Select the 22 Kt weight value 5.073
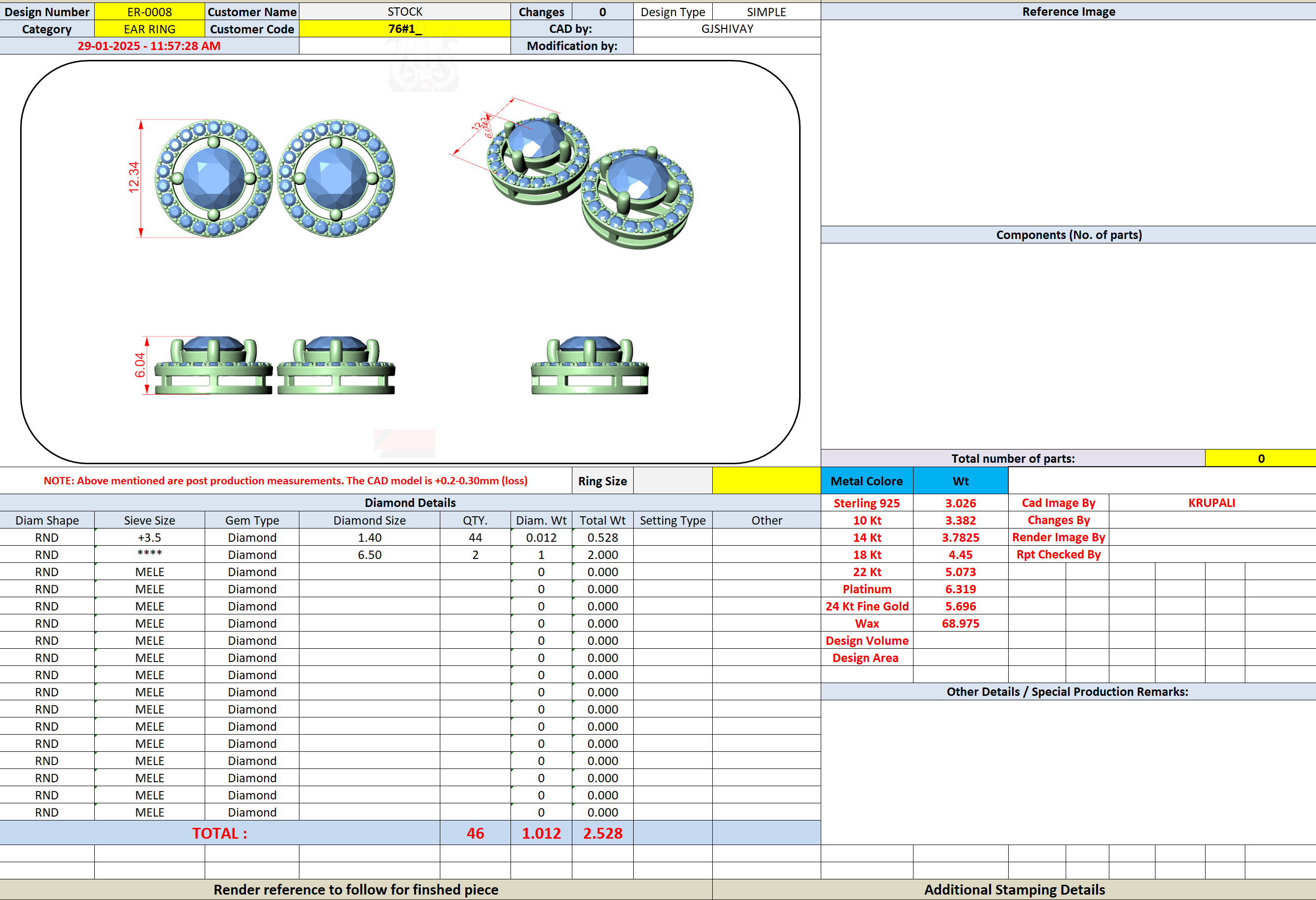This screenshot has width=1316, height=900. (x=961, y=572)
